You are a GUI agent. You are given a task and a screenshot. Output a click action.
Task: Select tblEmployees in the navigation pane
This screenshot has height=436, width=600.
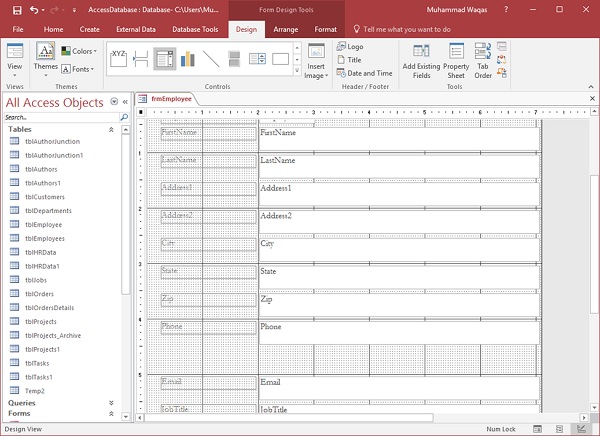[44, 239]
